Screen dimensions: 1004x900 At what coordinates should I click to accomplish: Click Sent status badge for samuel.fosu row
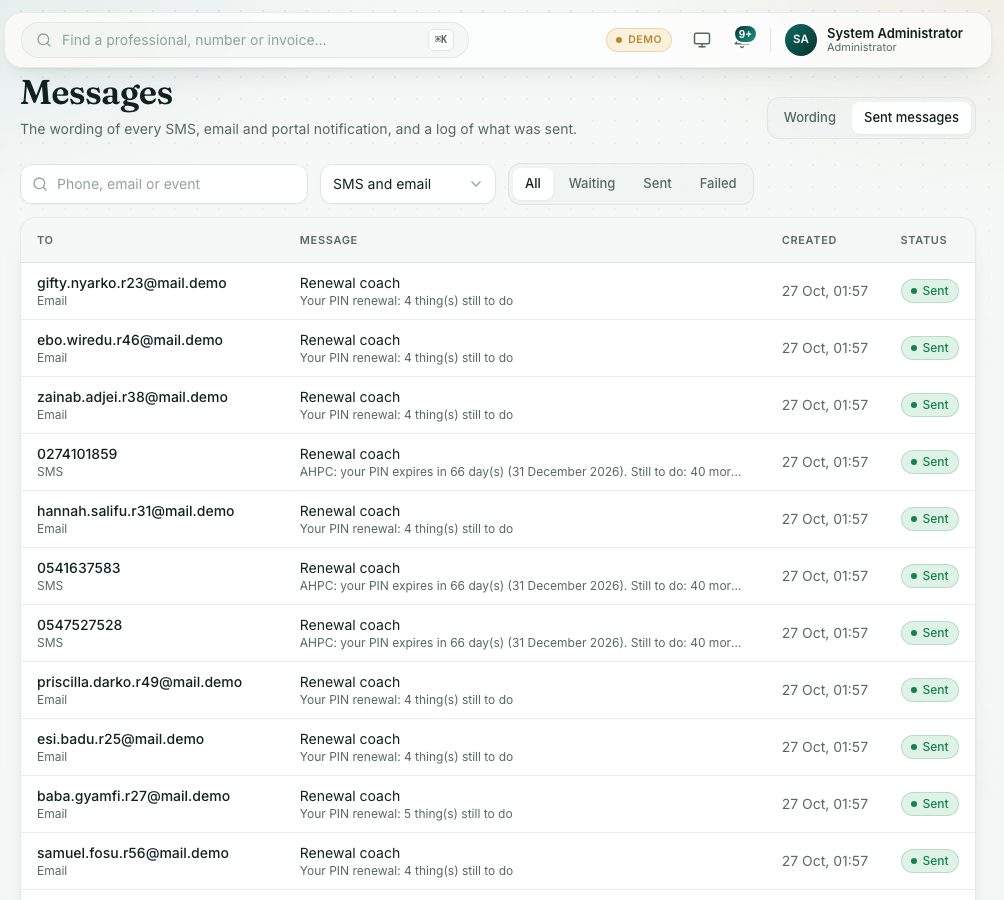pos(929,861)
